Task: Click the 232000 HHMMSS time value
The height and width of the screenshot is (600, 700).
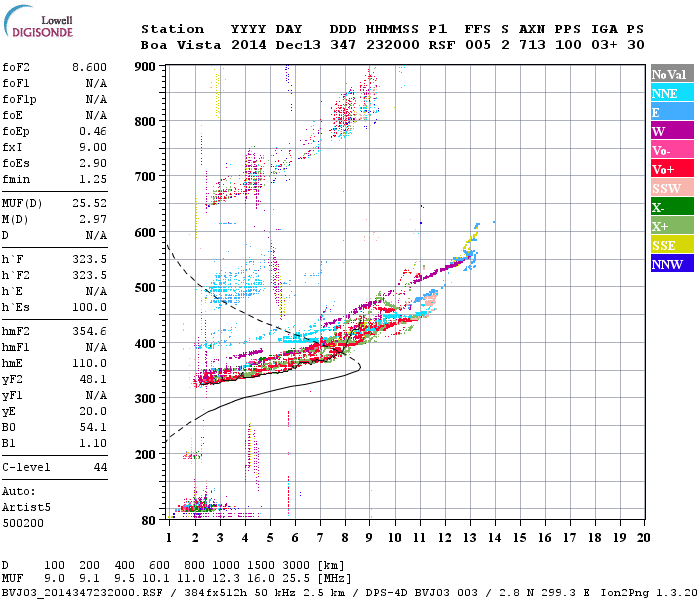Action: [393, 45]
